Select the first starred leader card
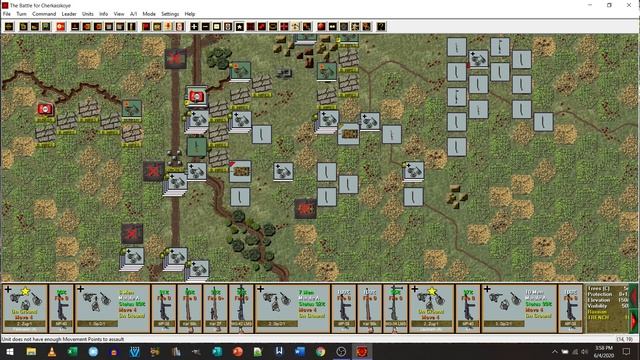Screen dimensions: 640x360 pyautogui.click(x=25, y=309)
